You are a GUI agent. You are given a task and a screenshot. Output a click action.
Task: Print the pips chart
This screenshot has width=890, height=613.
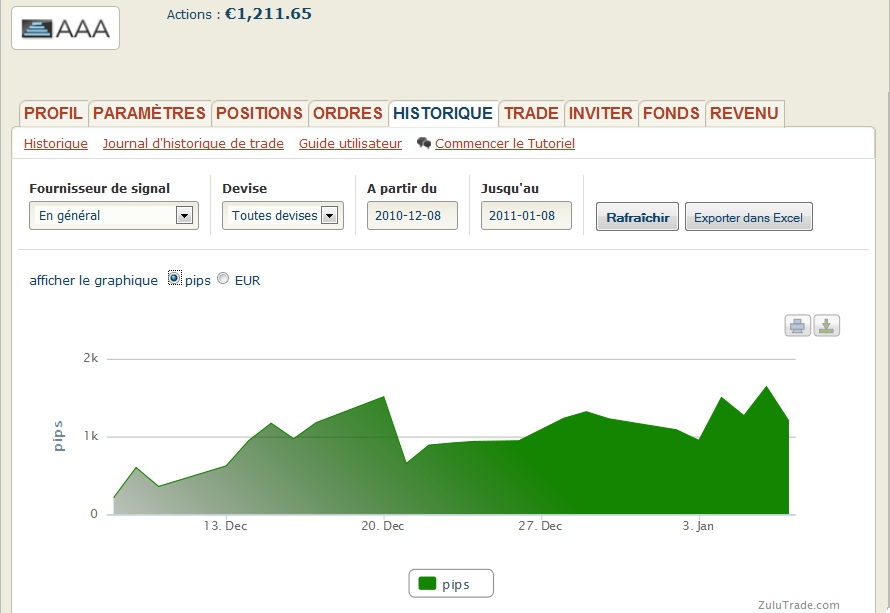coord(797,326)
